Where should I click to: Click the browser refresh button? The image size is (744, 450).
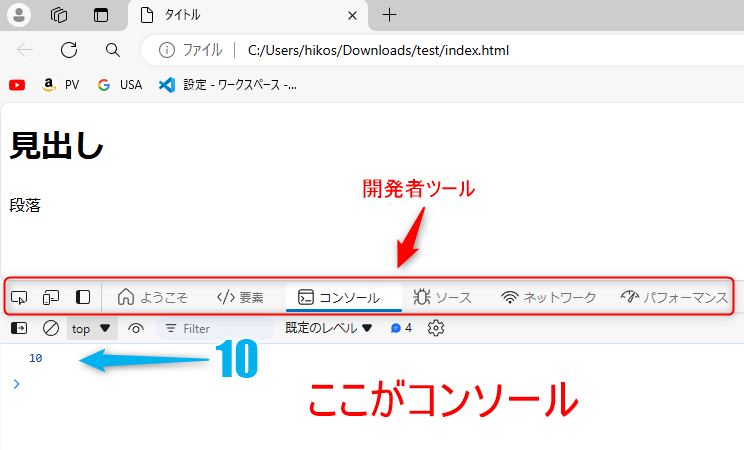pos(69,50)
